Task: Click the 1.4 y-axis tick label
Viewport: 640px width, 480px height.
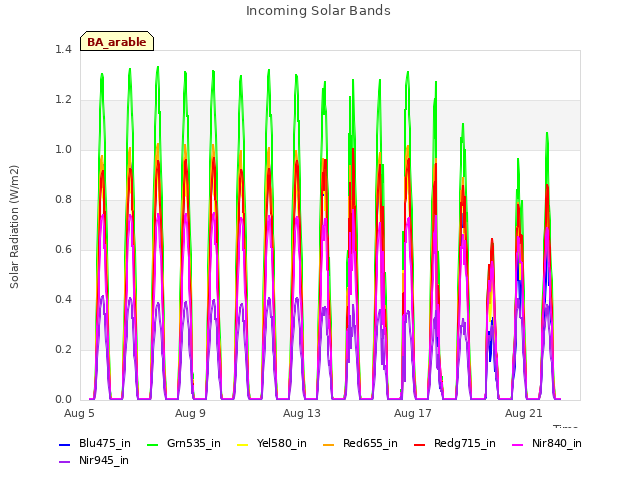Action: (63, 50)
